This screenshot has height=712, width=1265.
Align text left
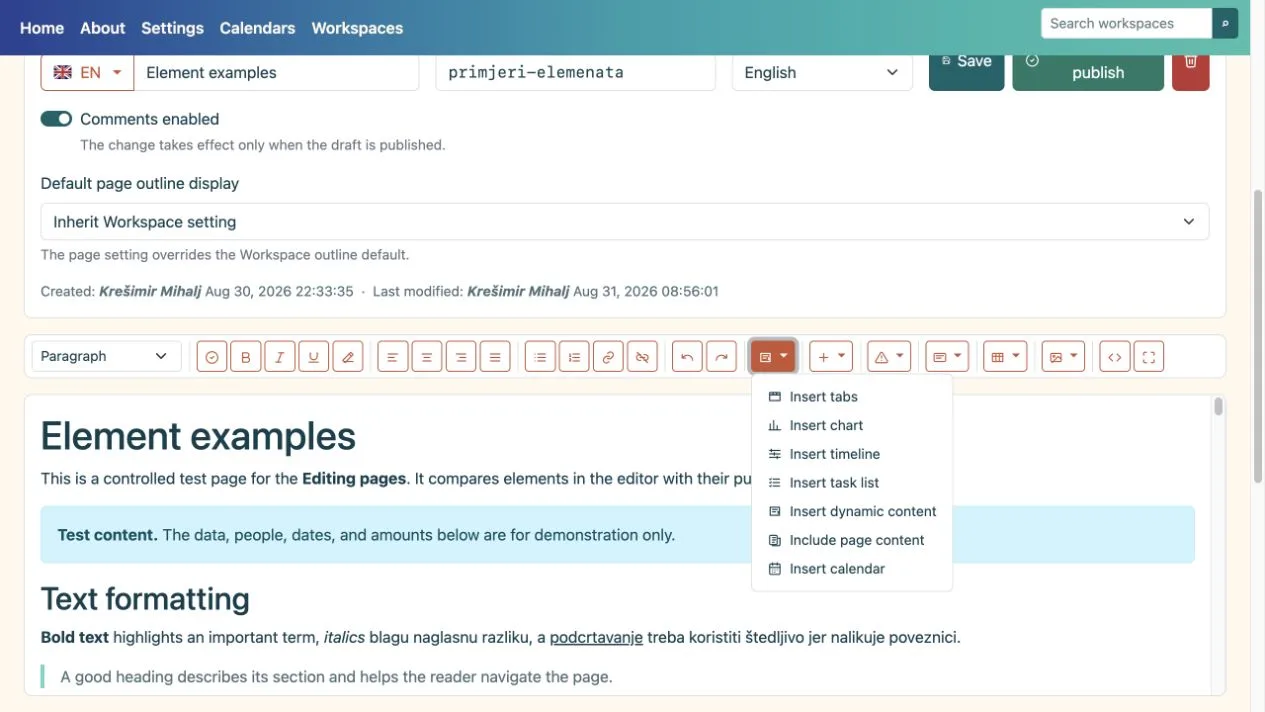[393, 357]
